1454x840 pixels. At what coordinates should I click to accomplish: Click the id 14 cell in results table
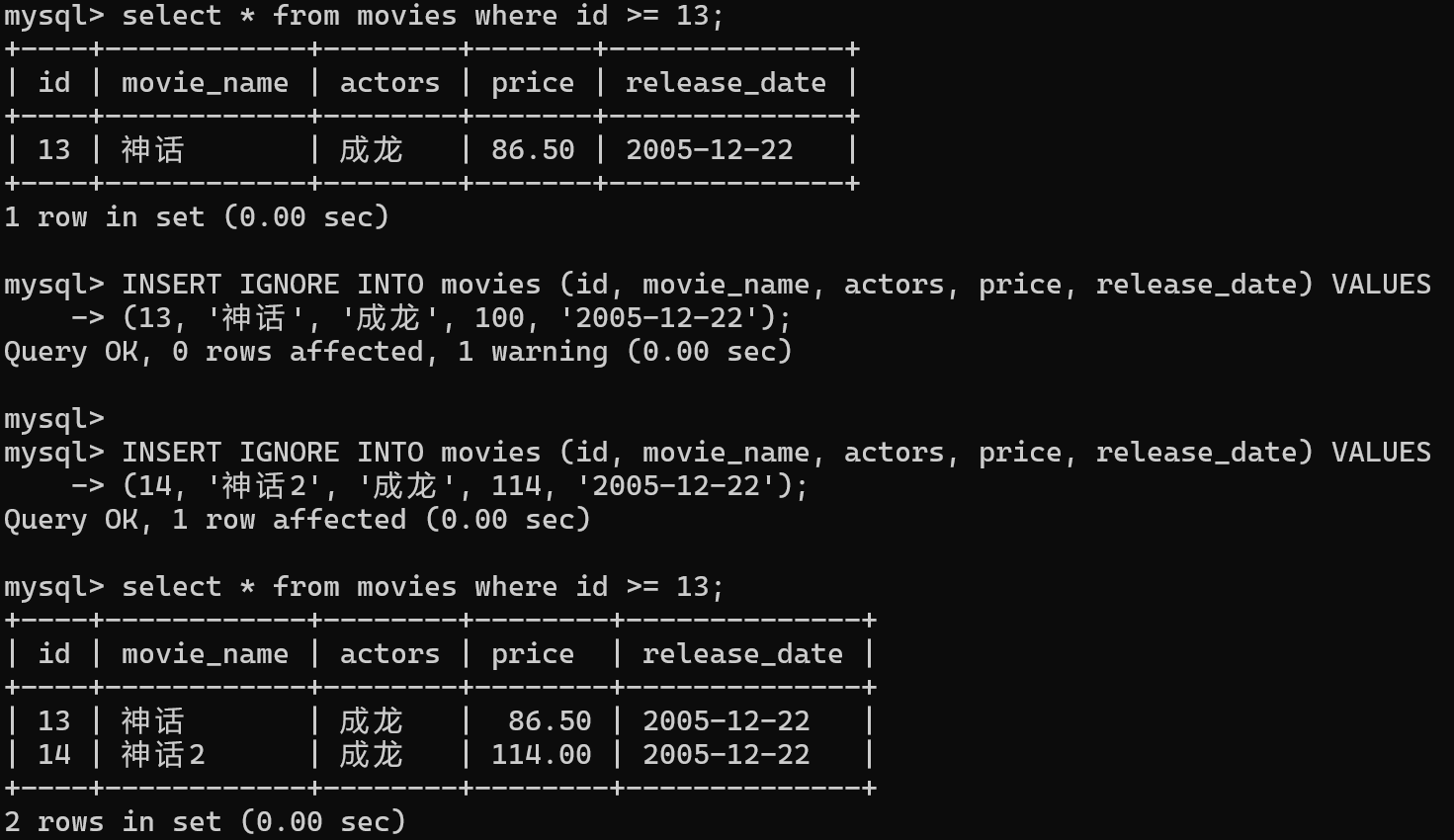click(54, 755)
